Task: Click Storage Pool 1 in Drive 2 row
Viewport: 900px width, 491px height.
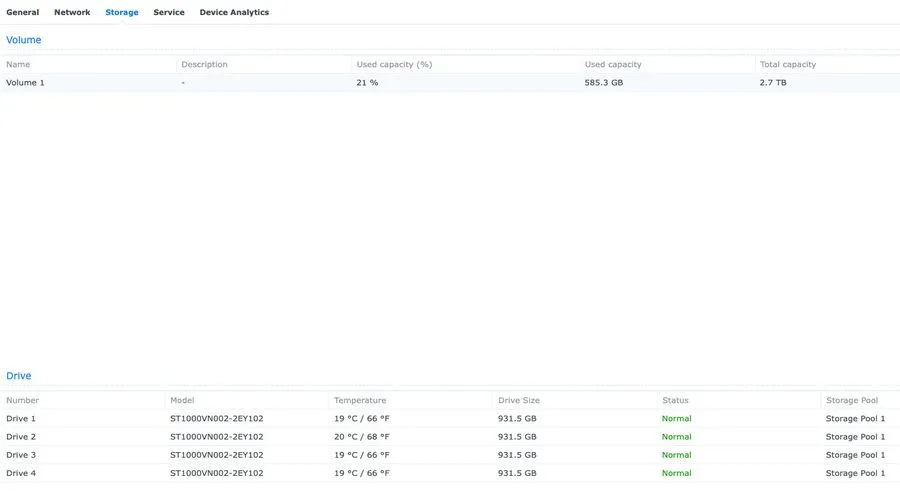Action: [855, 437]
